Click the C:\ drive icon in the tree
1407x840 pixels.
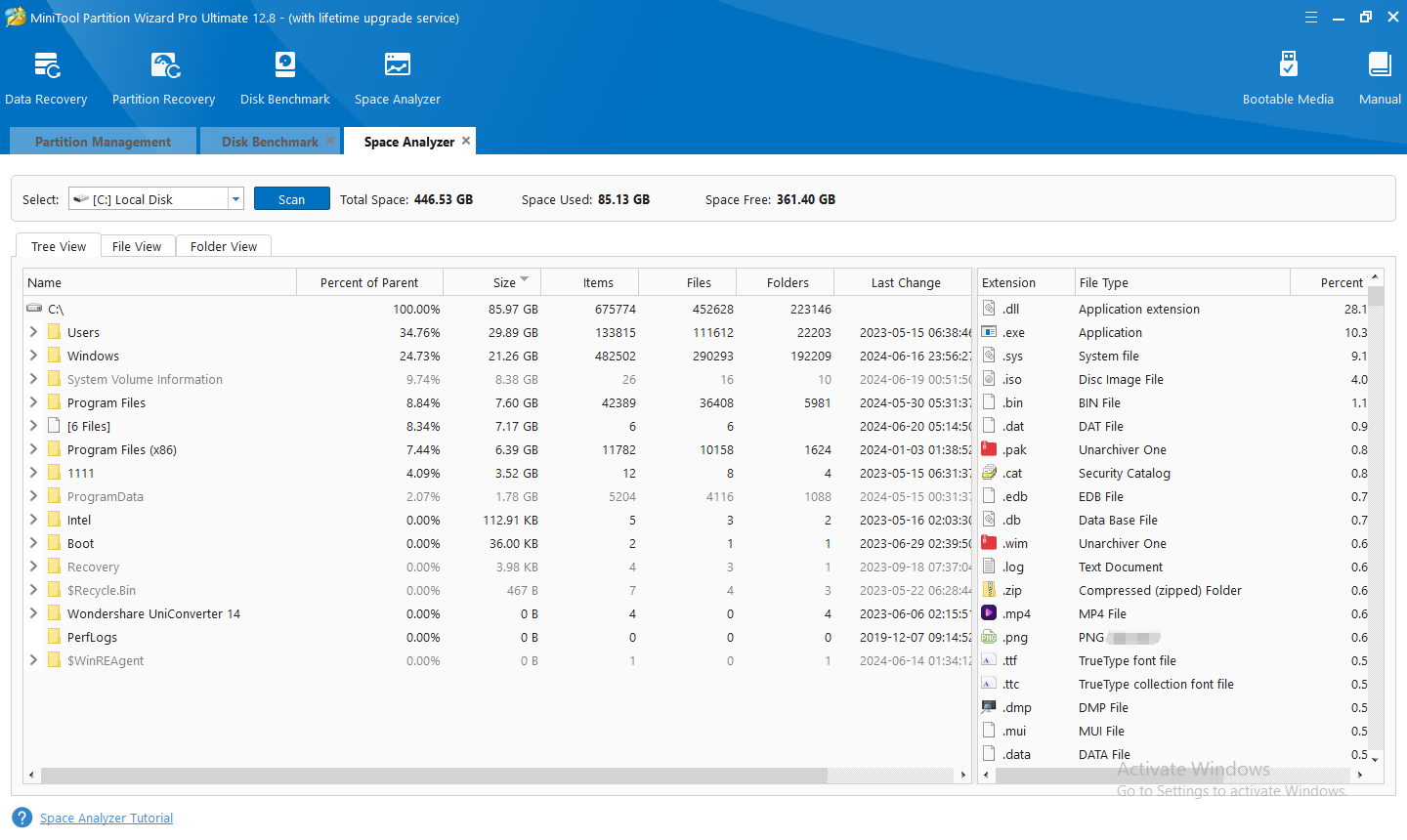pyautogui.click(x=34, y=309)
